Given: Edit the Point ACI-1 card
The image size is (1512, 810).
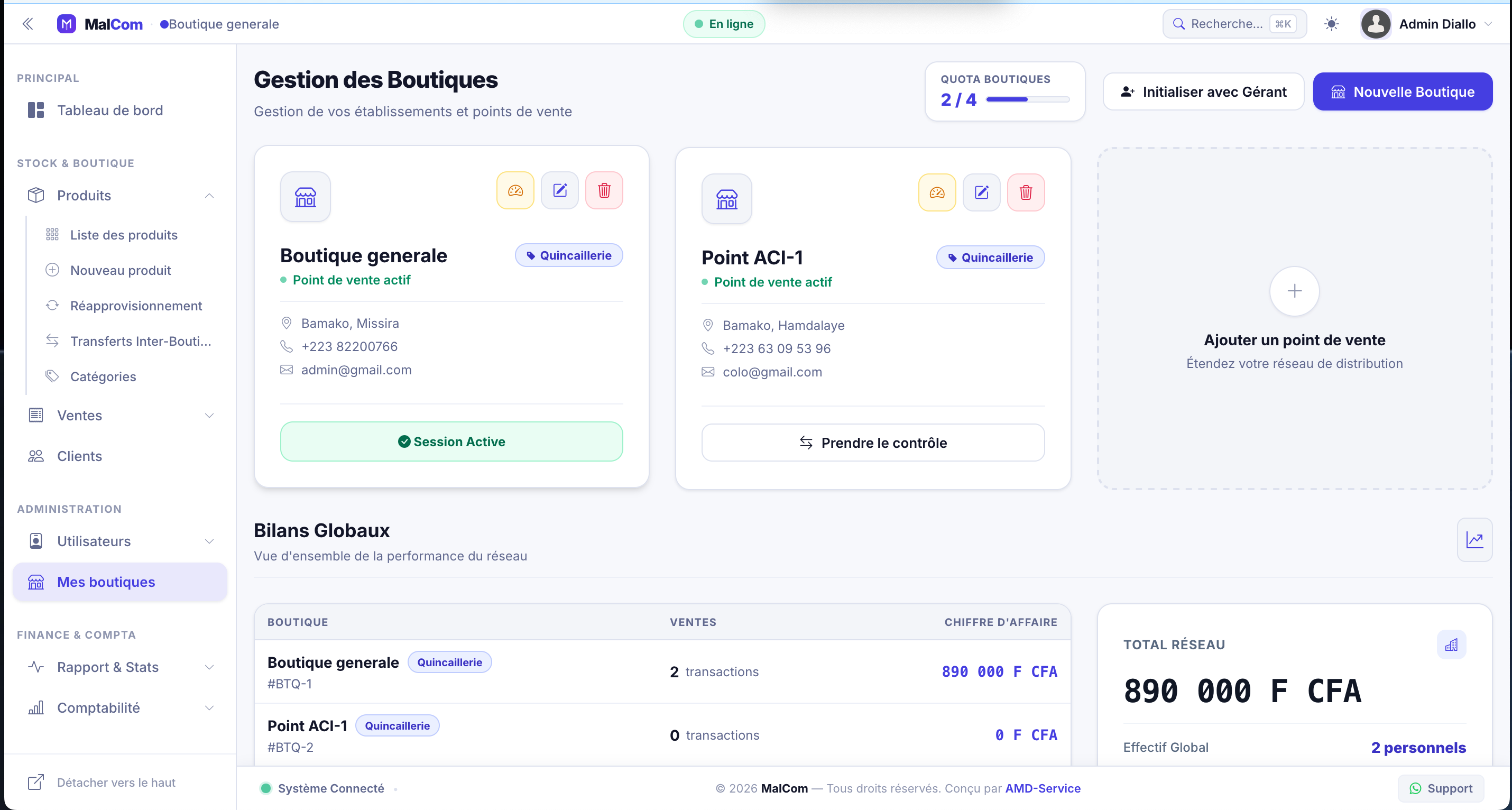Looking at the screenshot, I should pos(981,192).
